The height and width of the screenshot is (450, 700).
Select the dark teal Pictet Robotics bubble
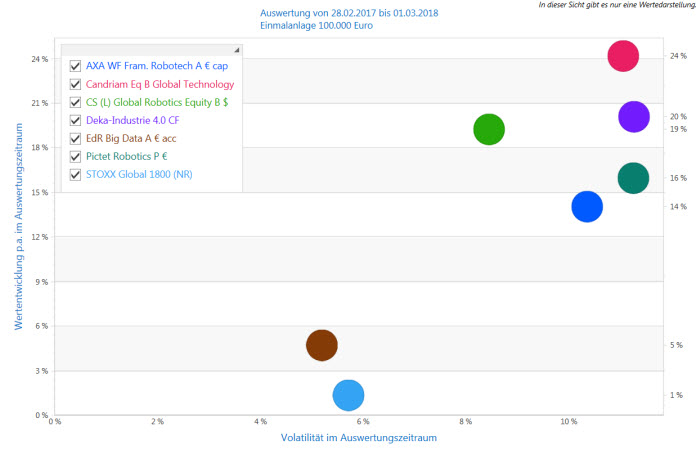(633, 178)
